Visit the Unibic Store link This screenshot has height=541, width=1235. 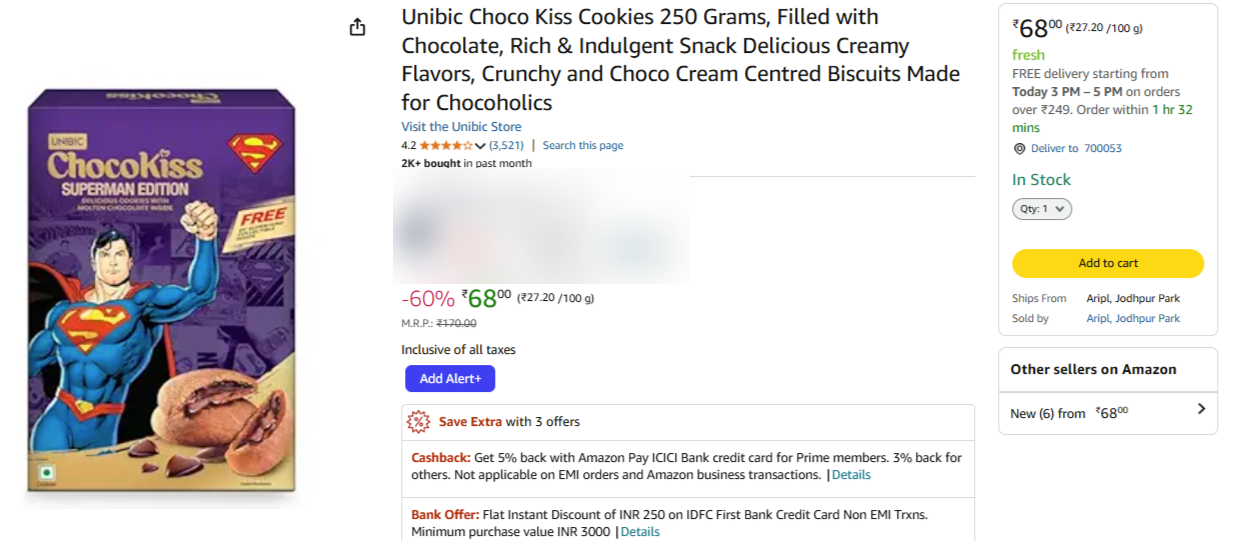point(461,127)
